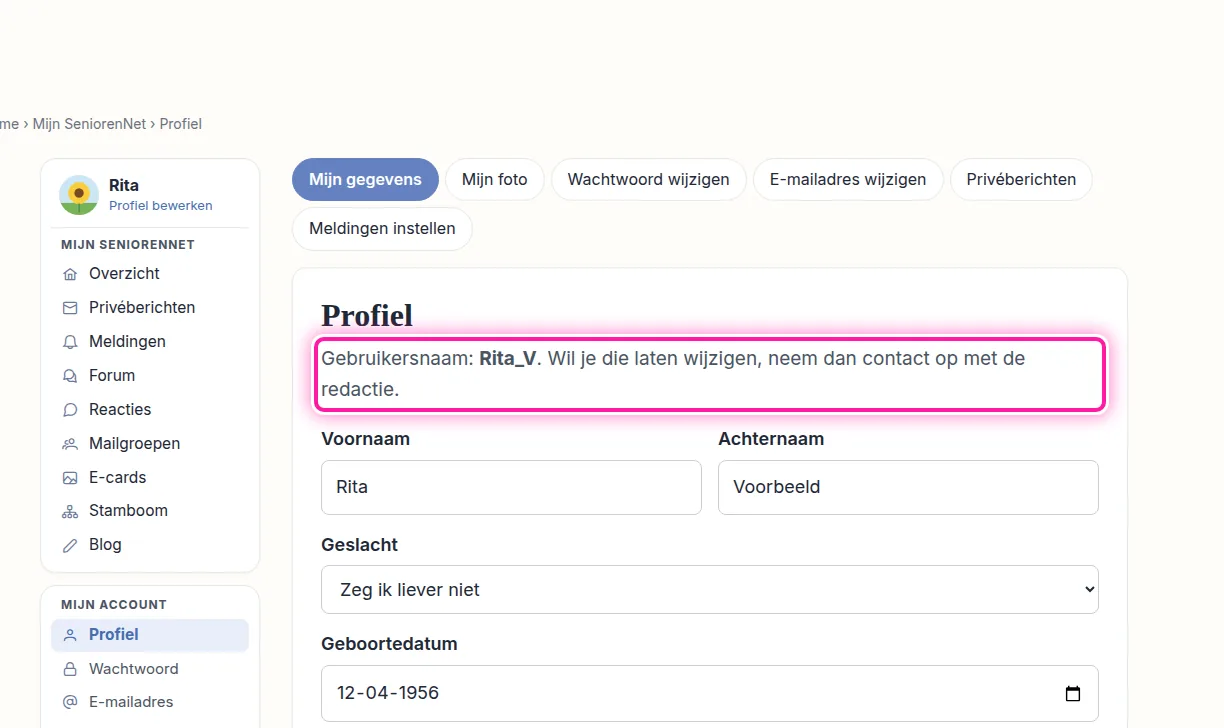Click the Profiel breadcrumb text
Image resolution: width=1224 pixels, height=728 pixels.
[x=181, y=124]
